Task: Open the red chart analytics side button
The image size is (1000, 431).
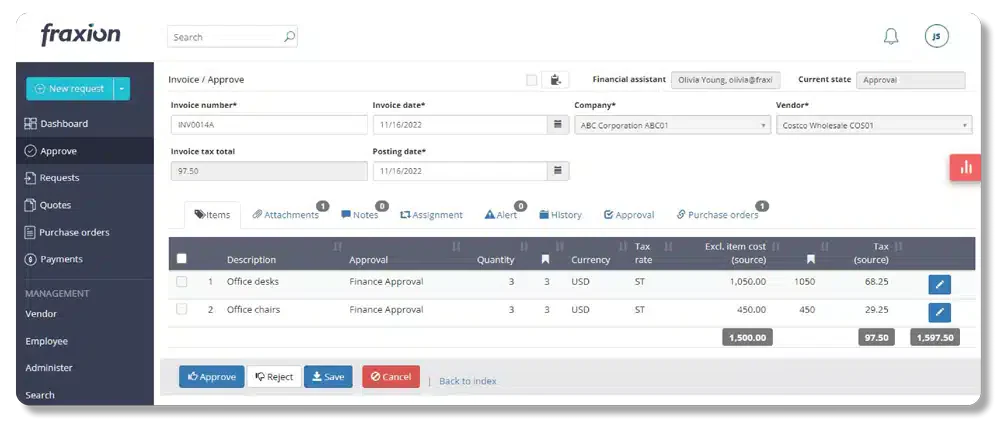Action: point(966,168)
